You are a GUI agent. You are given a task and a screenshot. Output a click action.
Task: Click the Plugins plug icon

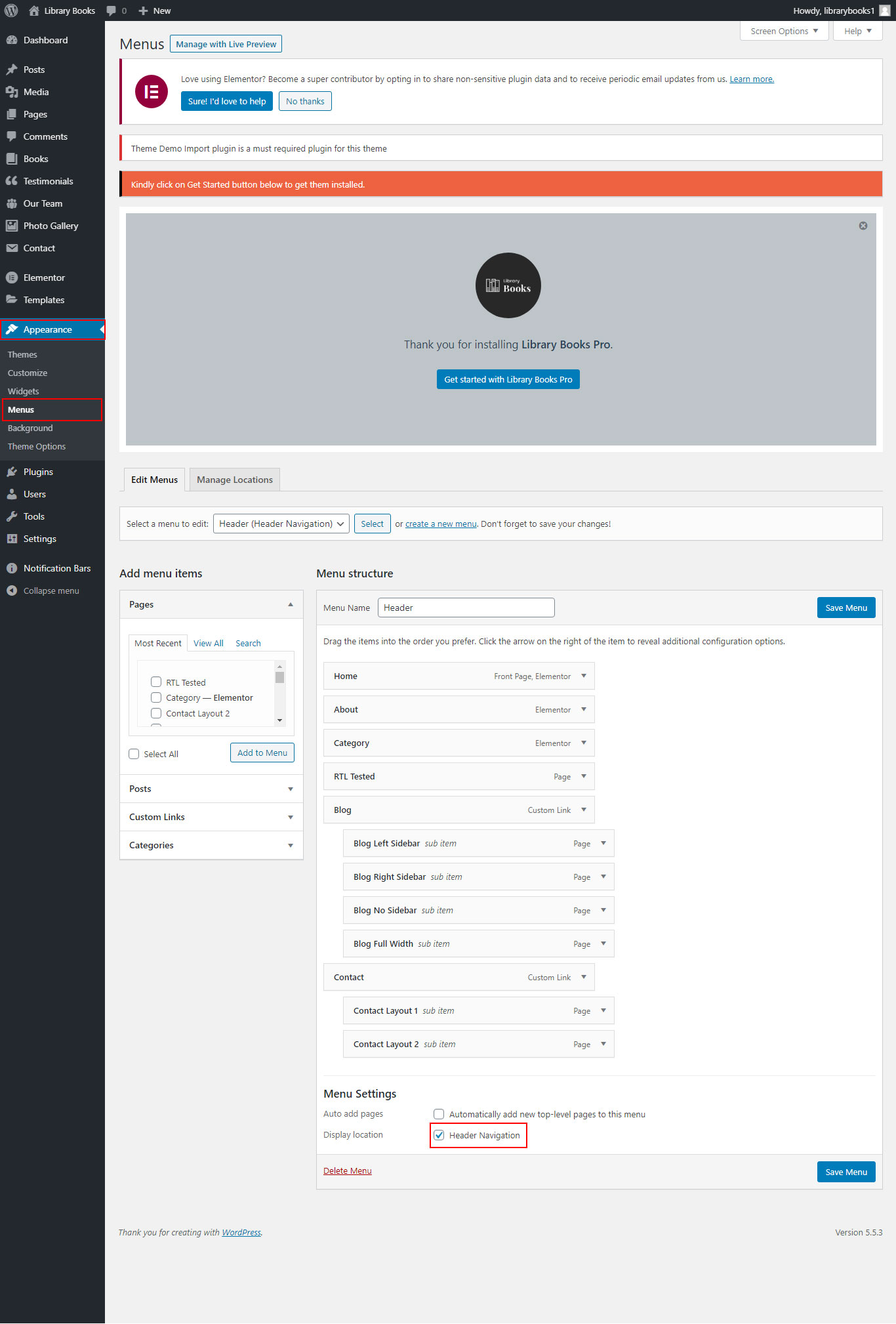point(12,472)
